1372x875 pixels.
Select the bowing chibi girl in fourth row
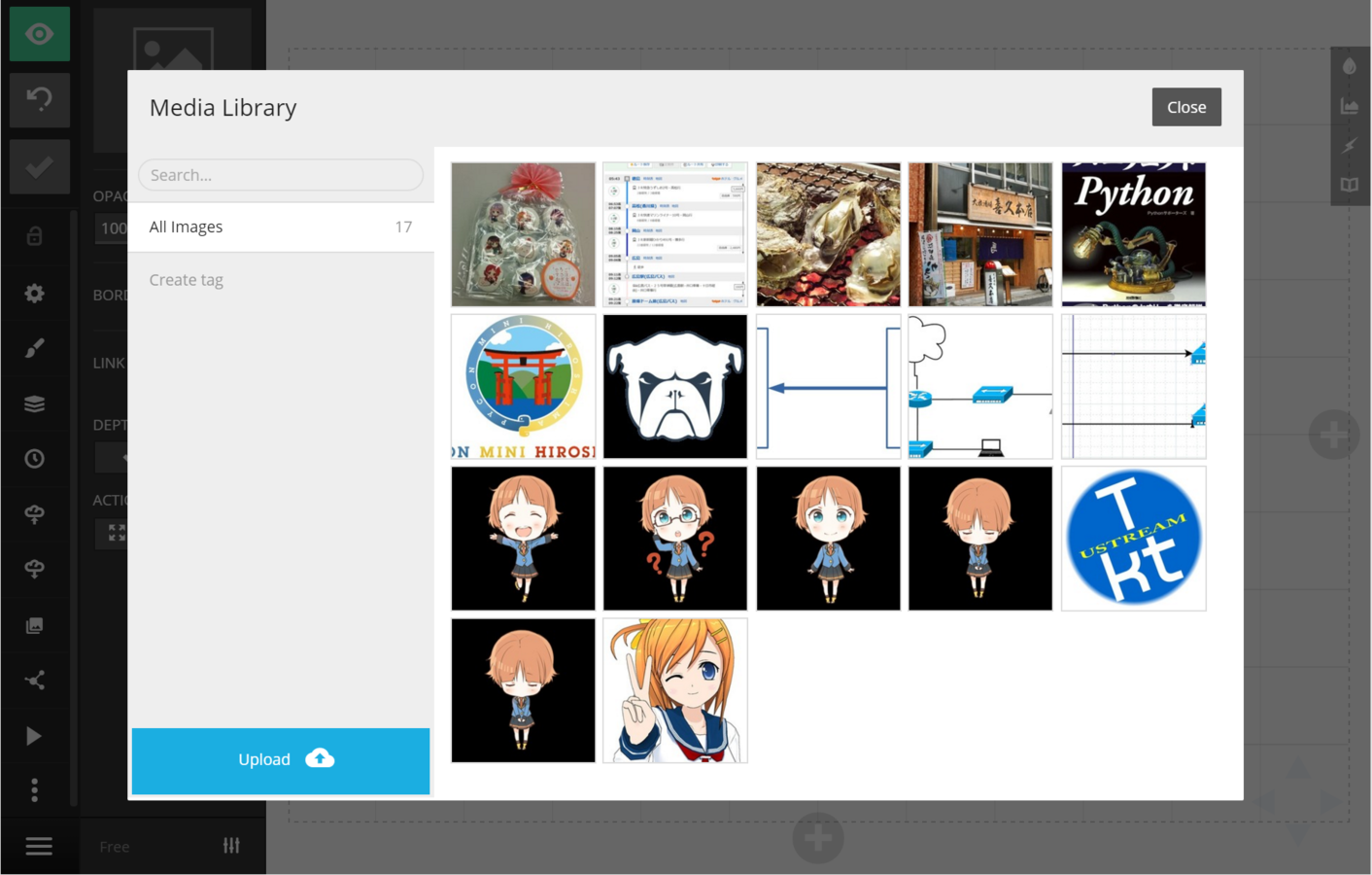tap(524, 690)
